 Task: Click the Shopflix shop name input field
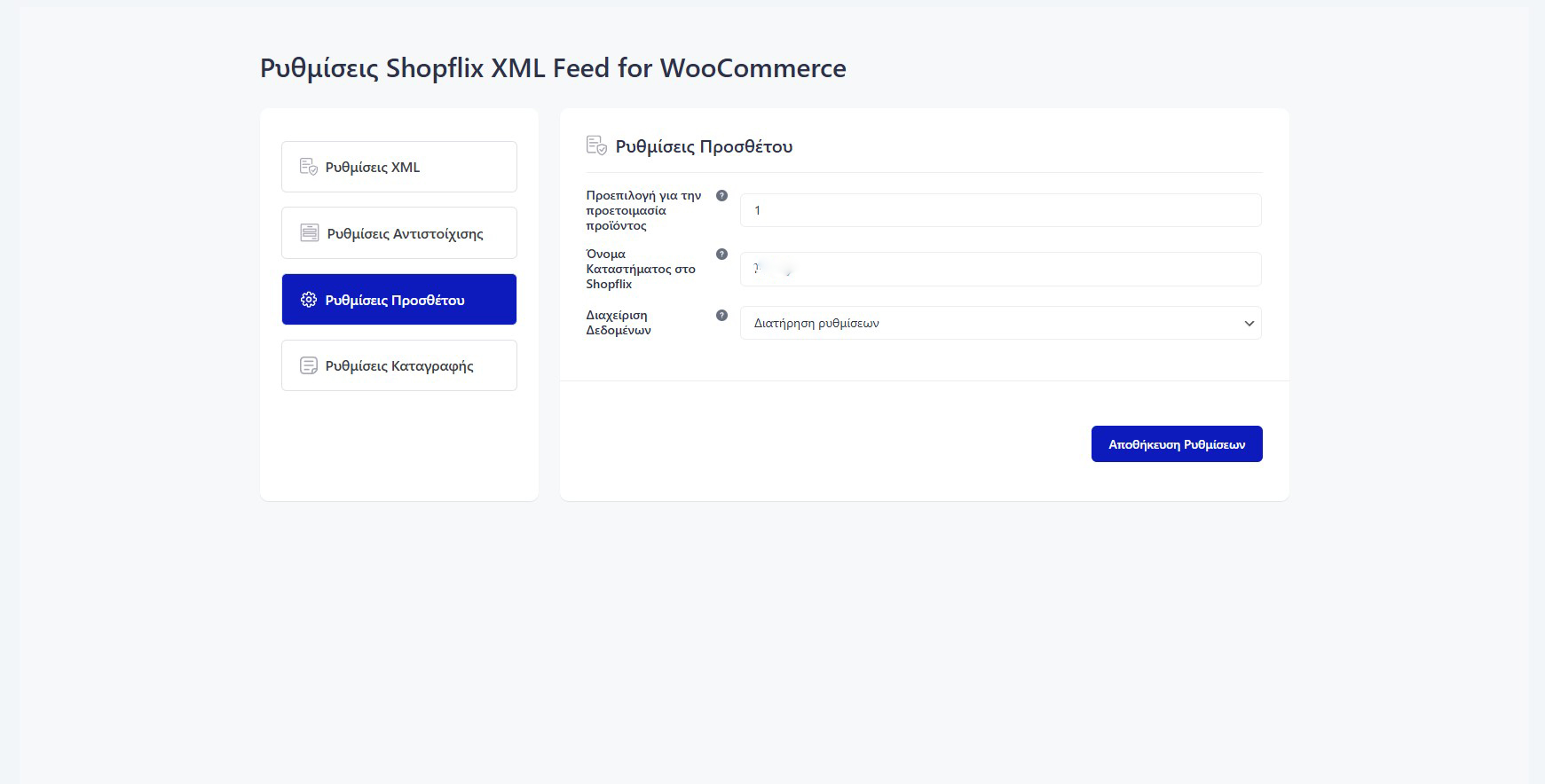[x=1000, y=270]
